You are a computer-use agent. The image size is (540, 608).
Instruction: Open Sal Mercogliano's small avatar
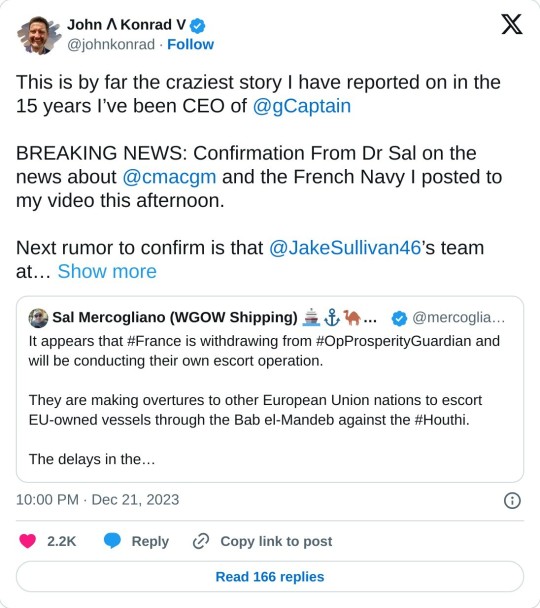pyautogui.click(x=38, y=318)
